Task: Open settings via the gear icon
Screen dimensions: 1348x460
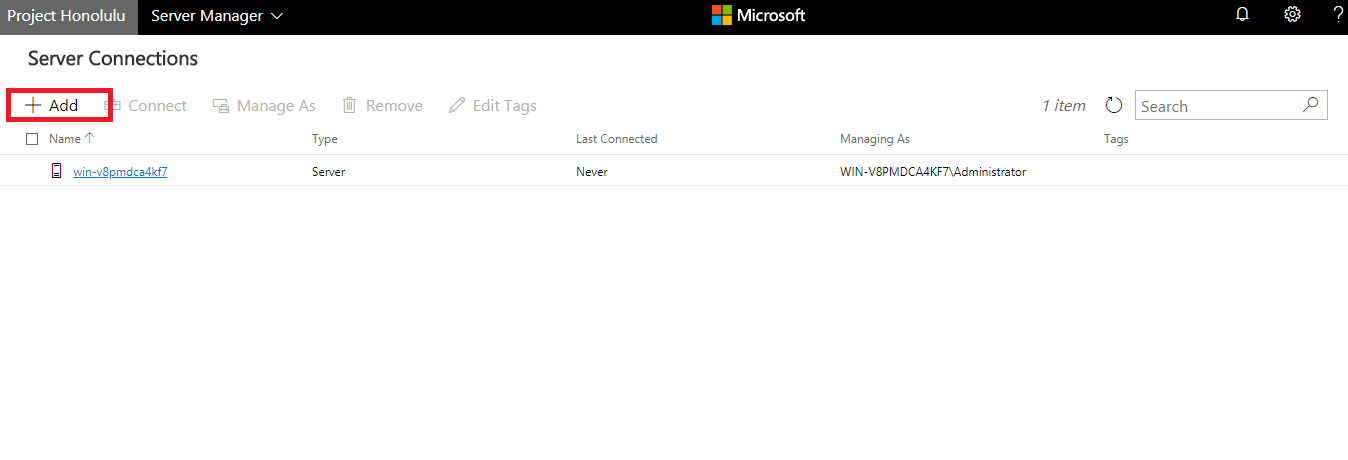Action: 1293,15
